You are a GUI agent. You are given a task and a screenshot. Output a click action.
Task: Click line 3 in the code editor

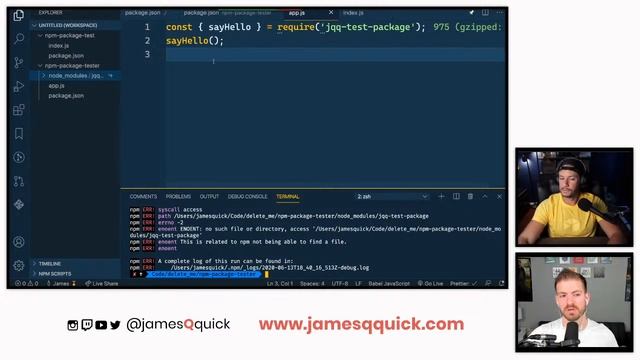(x=335, y=54)
